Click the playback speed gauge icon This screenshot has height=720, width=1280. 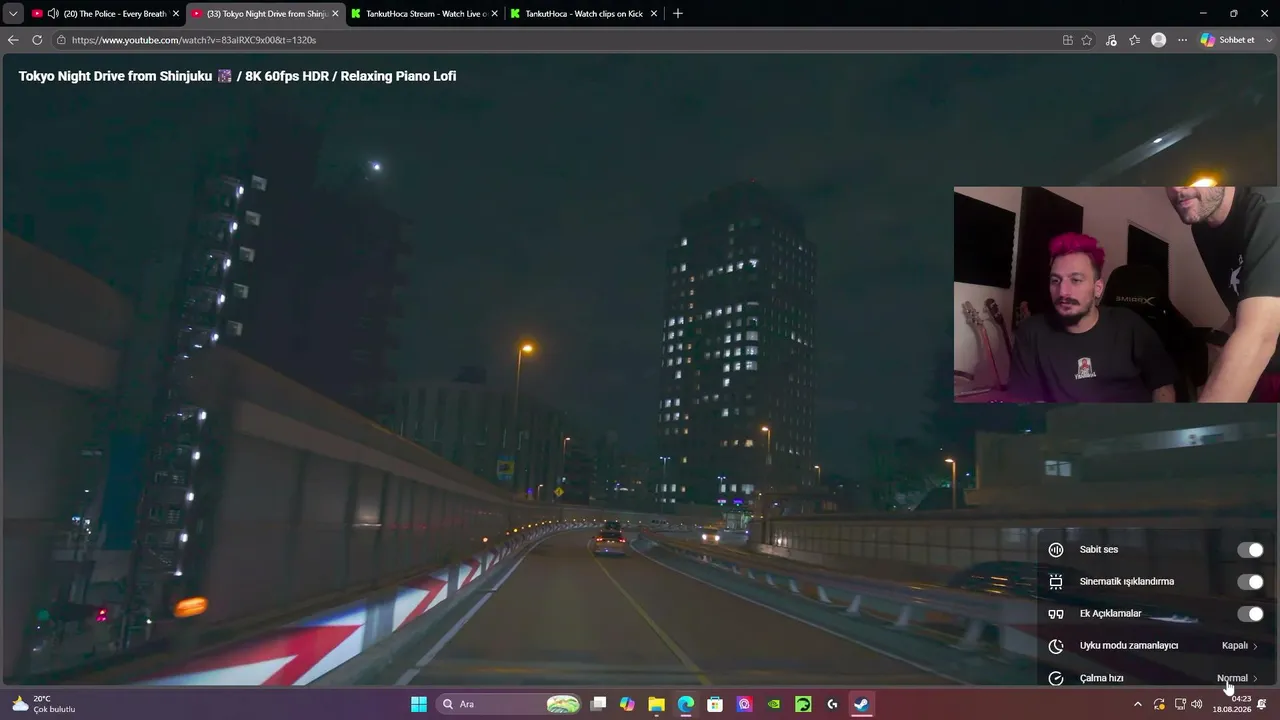(1056, 678)
